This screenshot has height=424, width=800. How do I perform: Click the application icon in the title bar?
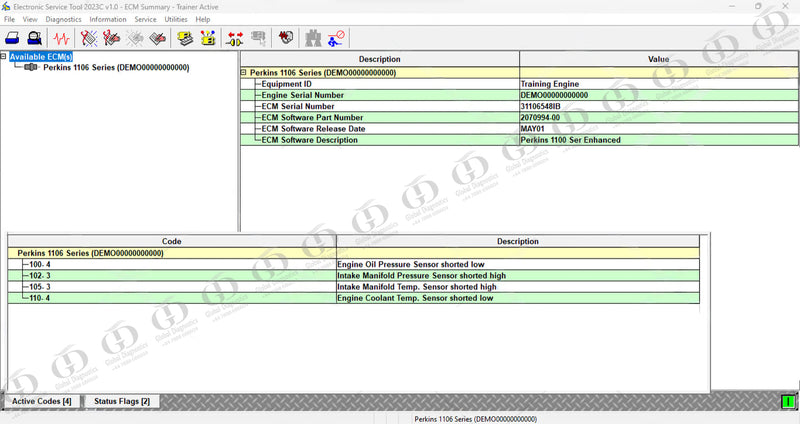[x=6, y=7]
